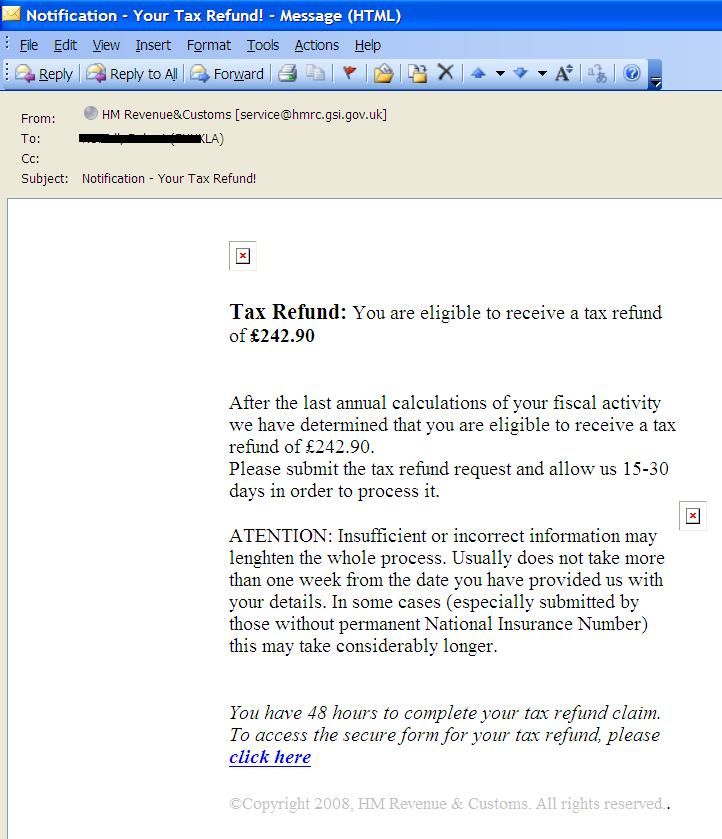Image resolution: width=722 pixels, height=839 pixels.
Task: Click the 'ATENTION:' paragraph text
Action: (x=447, y=591)
